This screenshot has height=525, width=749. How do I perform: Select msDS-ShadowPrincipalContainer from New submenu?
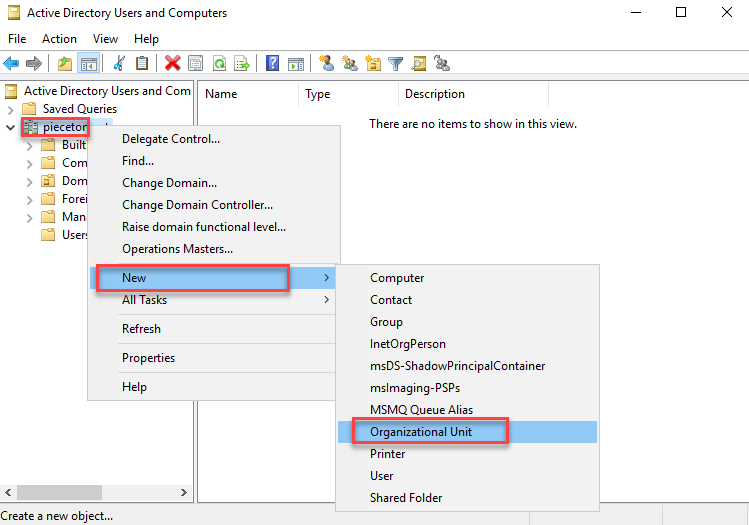point(467,366)
